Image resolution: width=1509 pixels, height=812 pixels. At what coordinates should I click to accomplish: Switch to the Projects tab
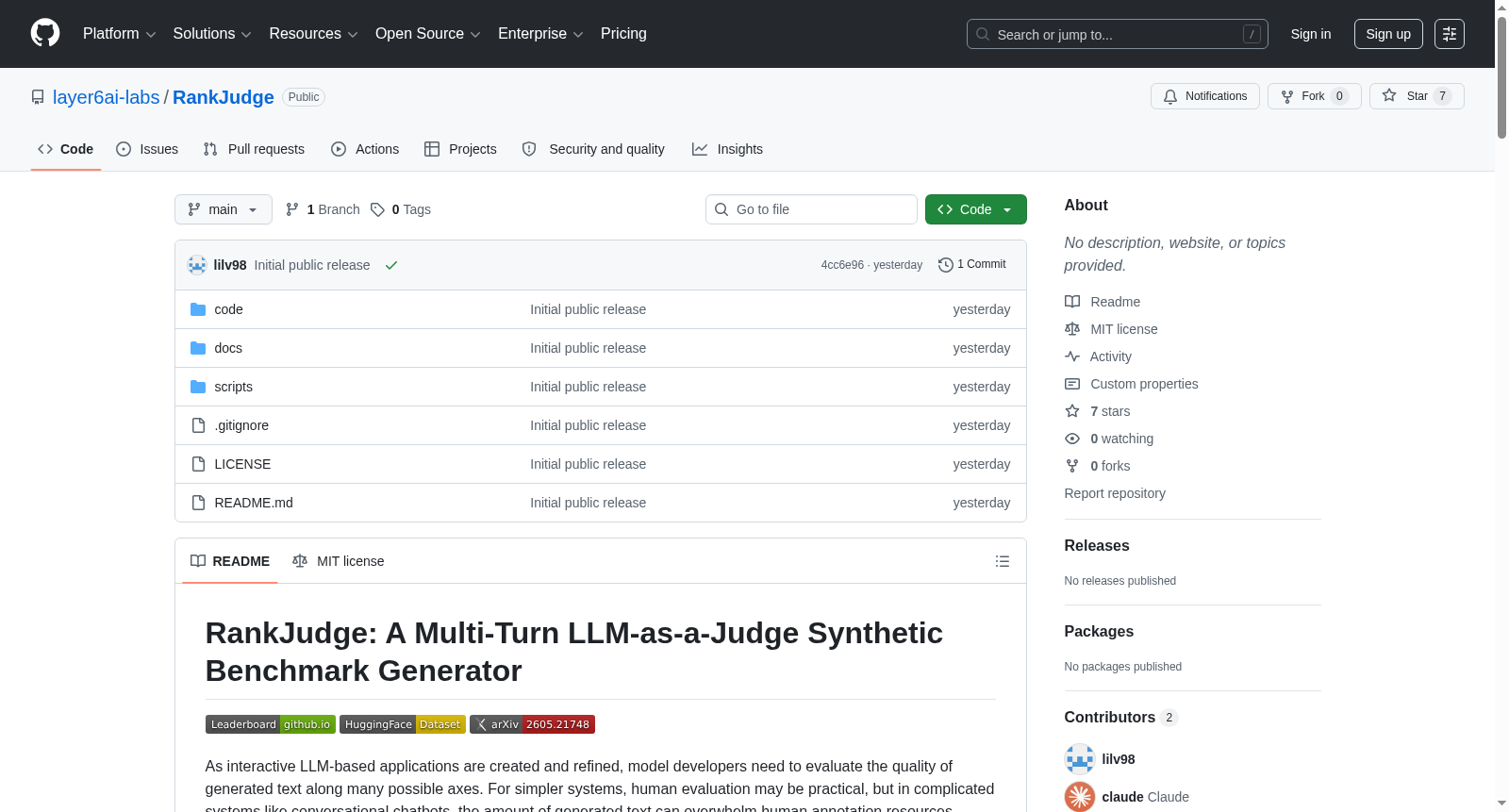click(x=460, y=149)
